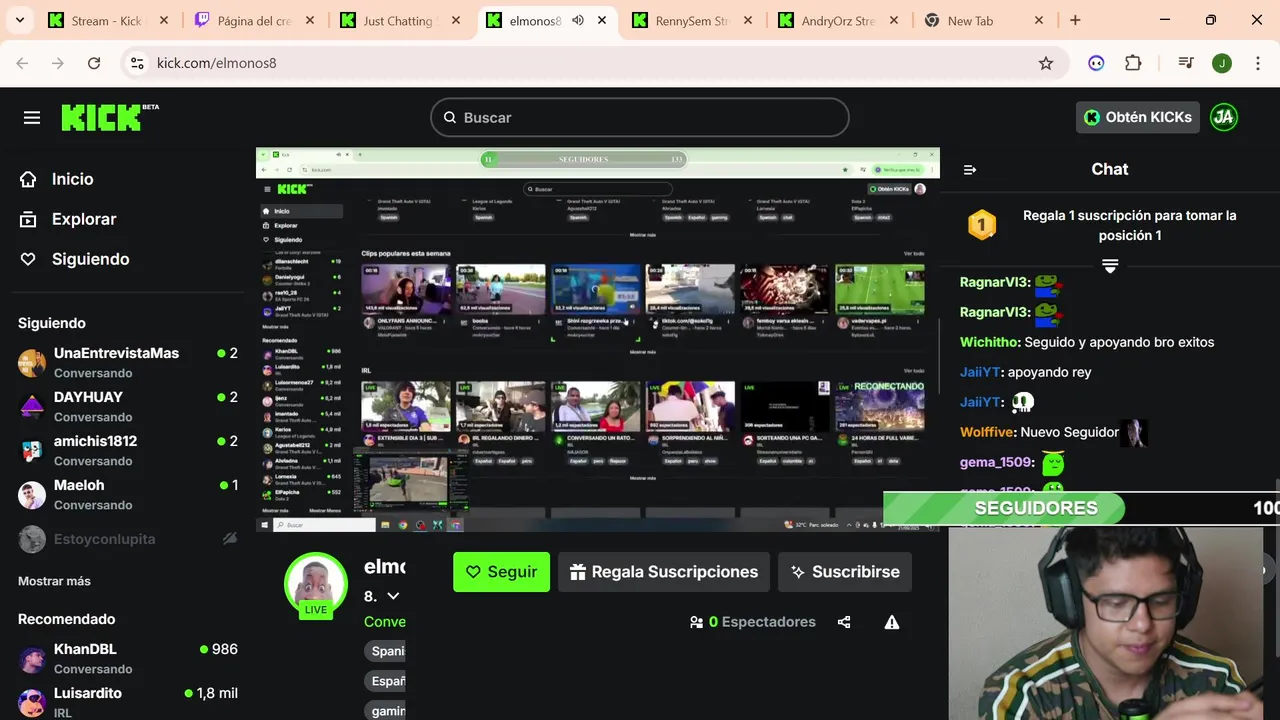Click the Seguir follow button
The height and width of the screenshot is (720, 1280).
click(501, 572)
